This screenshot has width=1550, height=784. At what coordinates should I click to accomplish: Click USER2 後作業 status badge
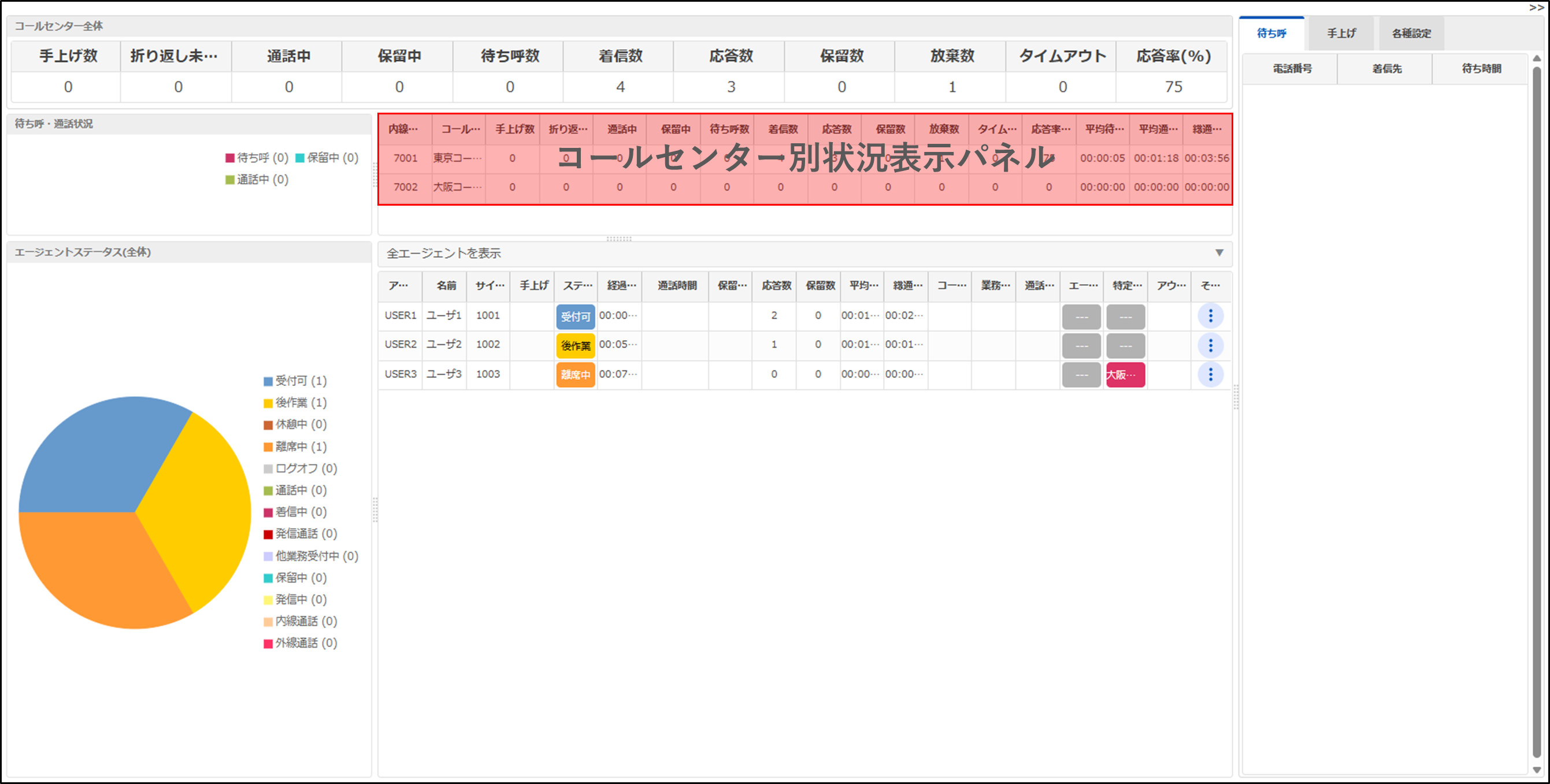tap(575, 345)
